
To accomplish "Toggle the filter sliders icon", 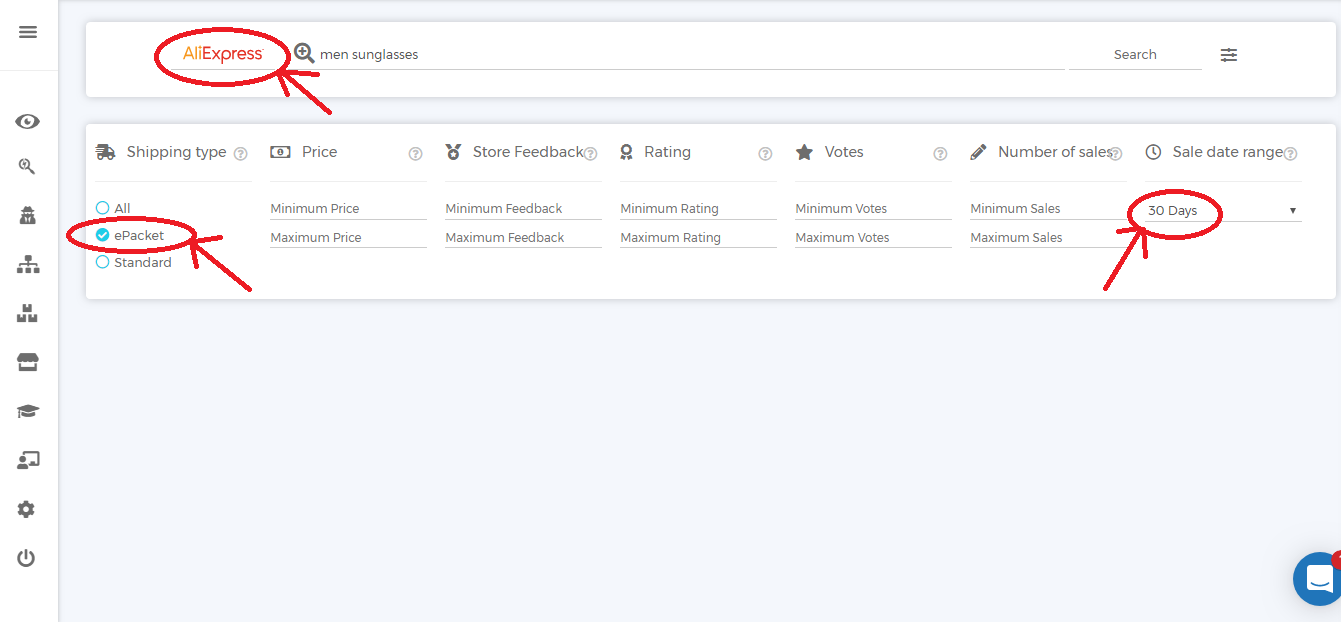I will [1229, 55].
